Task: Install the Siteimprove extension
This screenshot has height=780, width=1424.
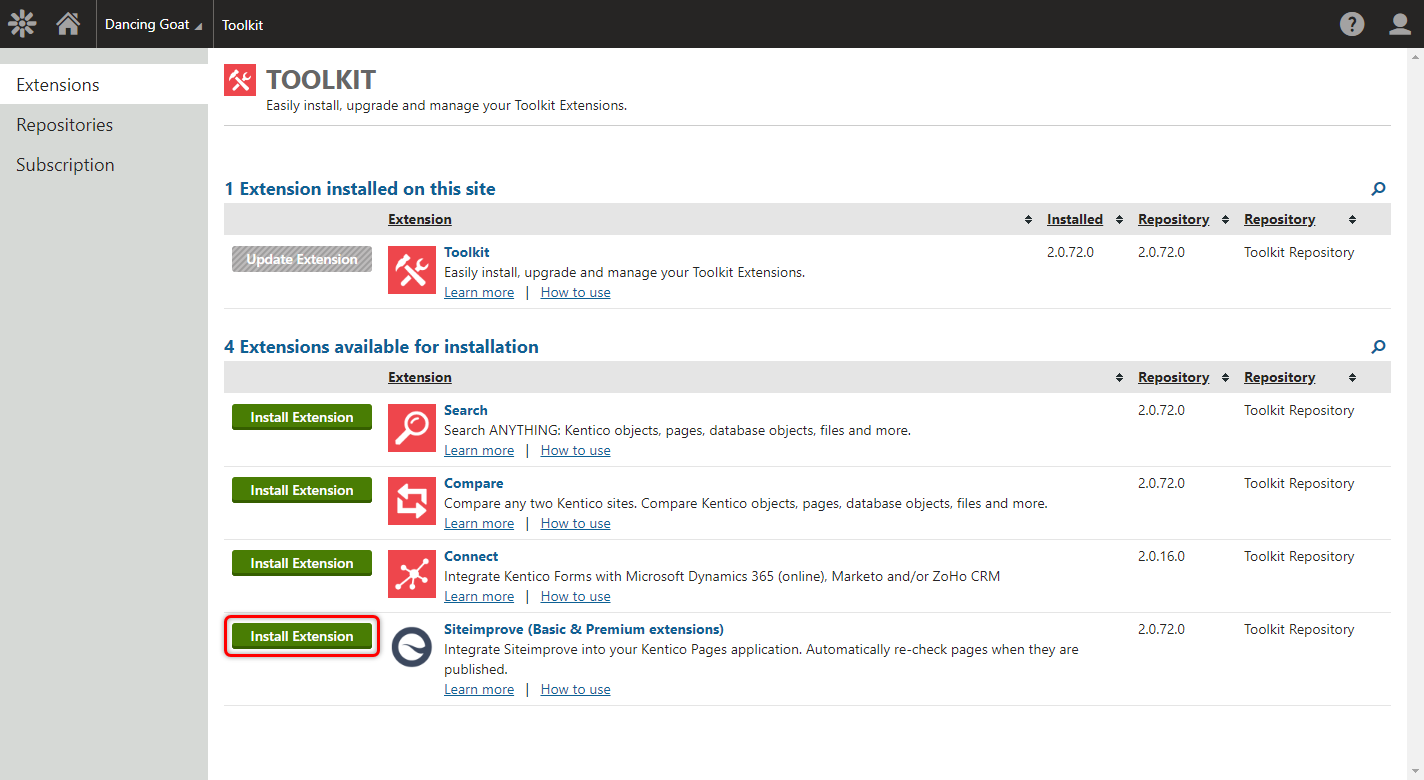Action: (302, 636)
